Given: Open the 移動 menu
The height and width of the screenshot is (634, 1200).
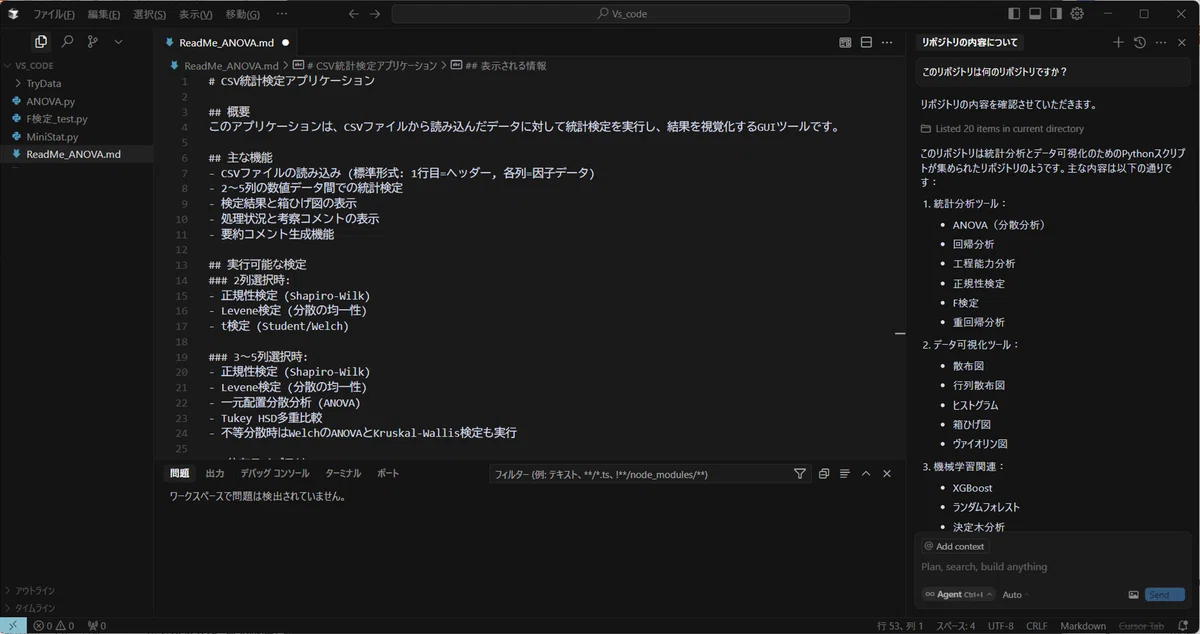Looking at the screenshot, I should point(243,14).
